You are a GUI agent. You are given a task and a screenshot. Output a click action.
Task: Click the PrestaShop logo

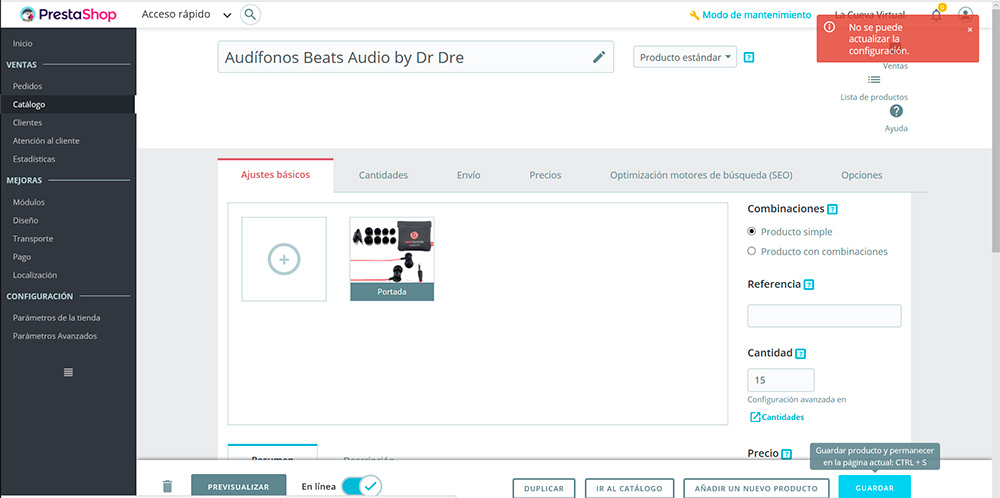click(68, 14)
